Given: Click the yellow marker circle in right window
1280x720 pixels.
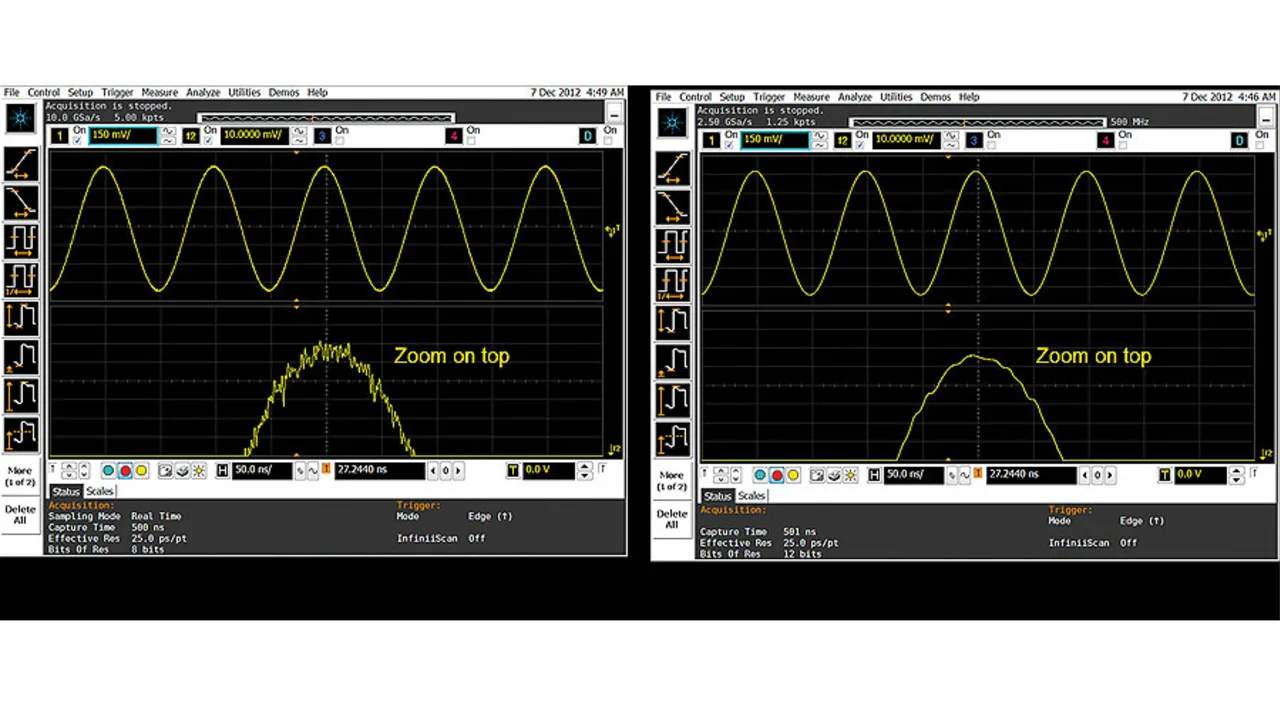Looking at the screenshot, I should tap(793, 475).
